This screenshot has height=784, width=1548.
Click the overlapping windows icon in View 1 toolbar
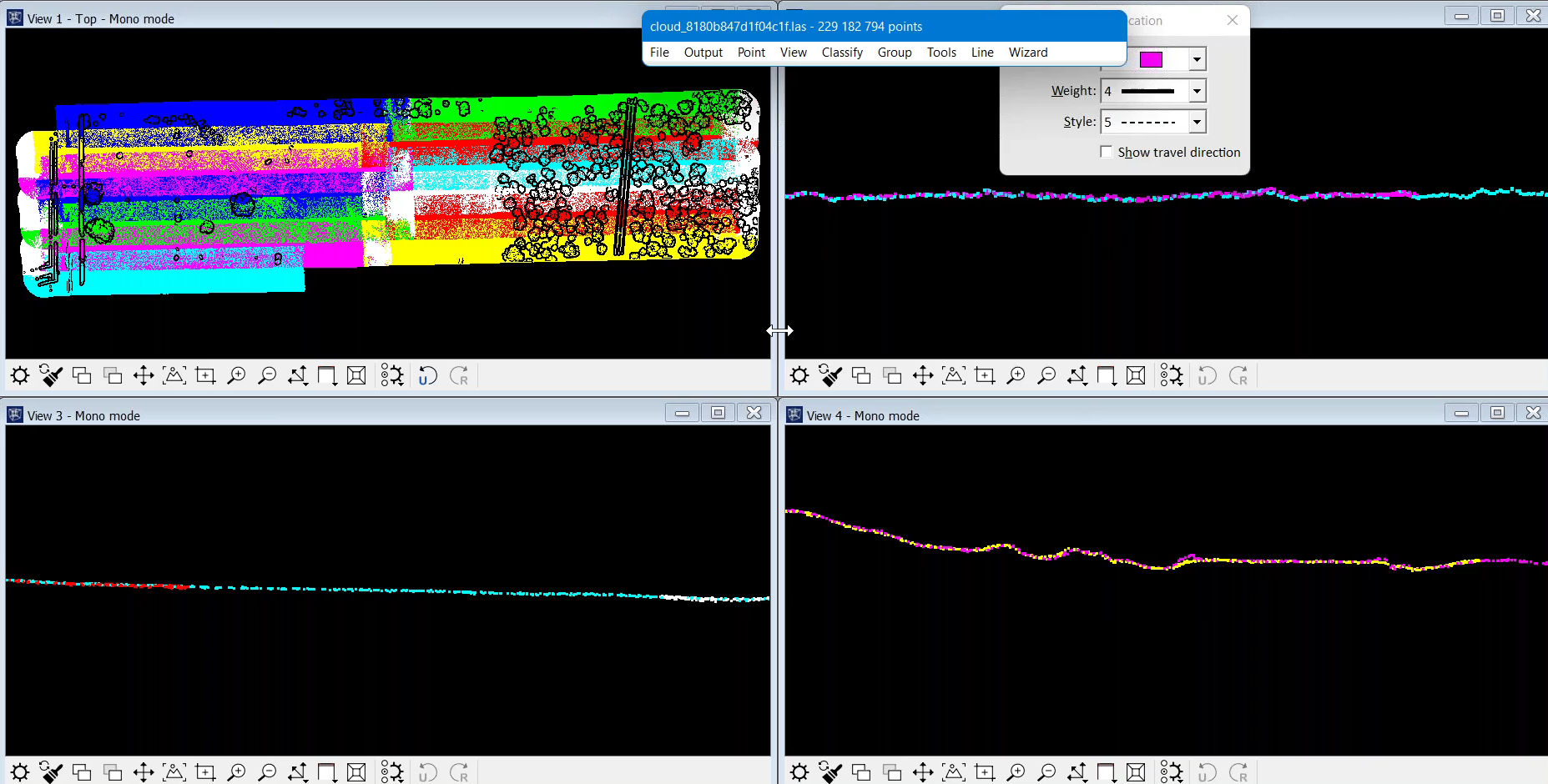(x=82, y=375)
